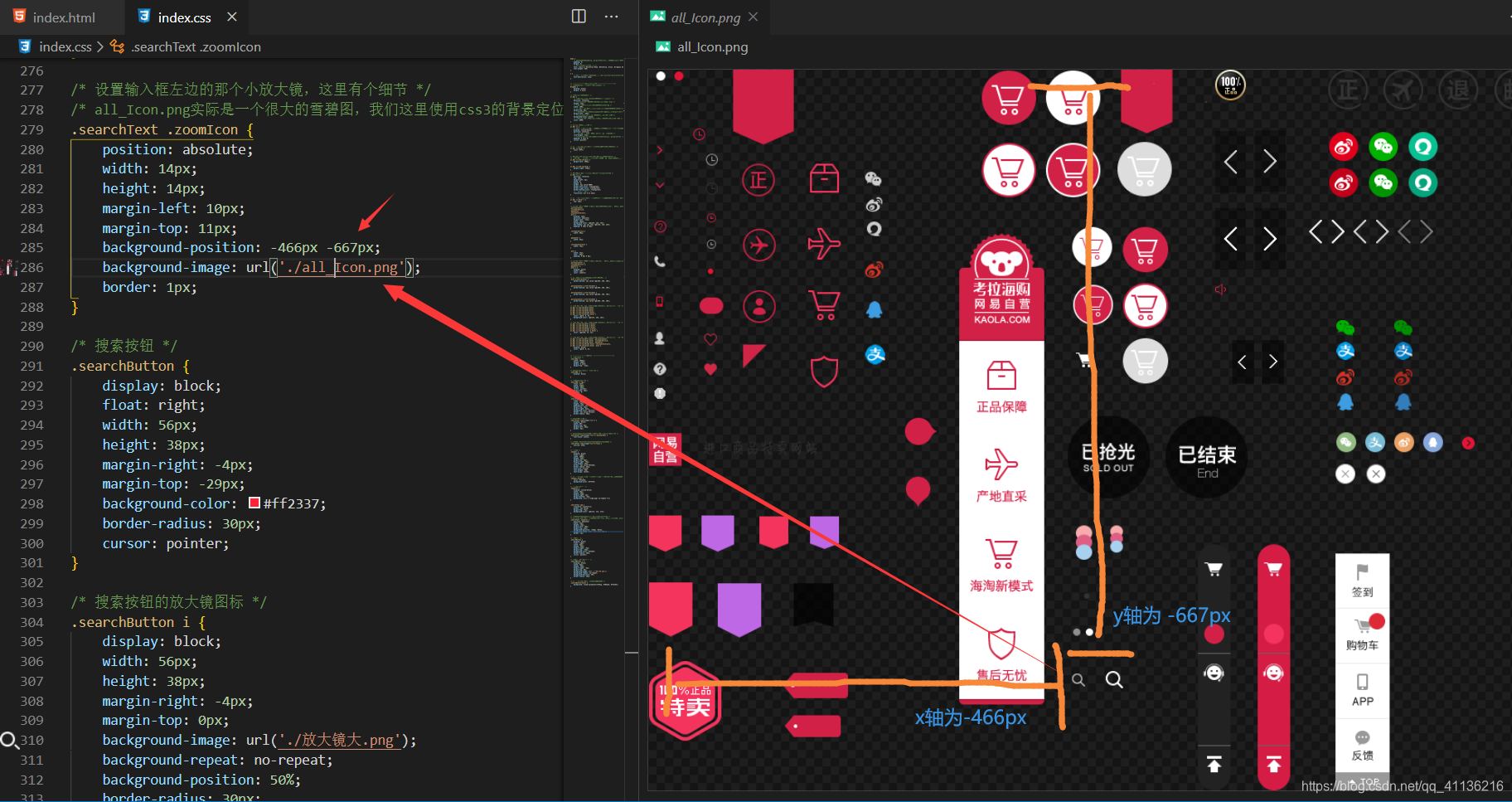The width and height of the screenshot is (1512, 802).
Task: Close the all_Icon.png tab
Action: (x=753, y=17)
